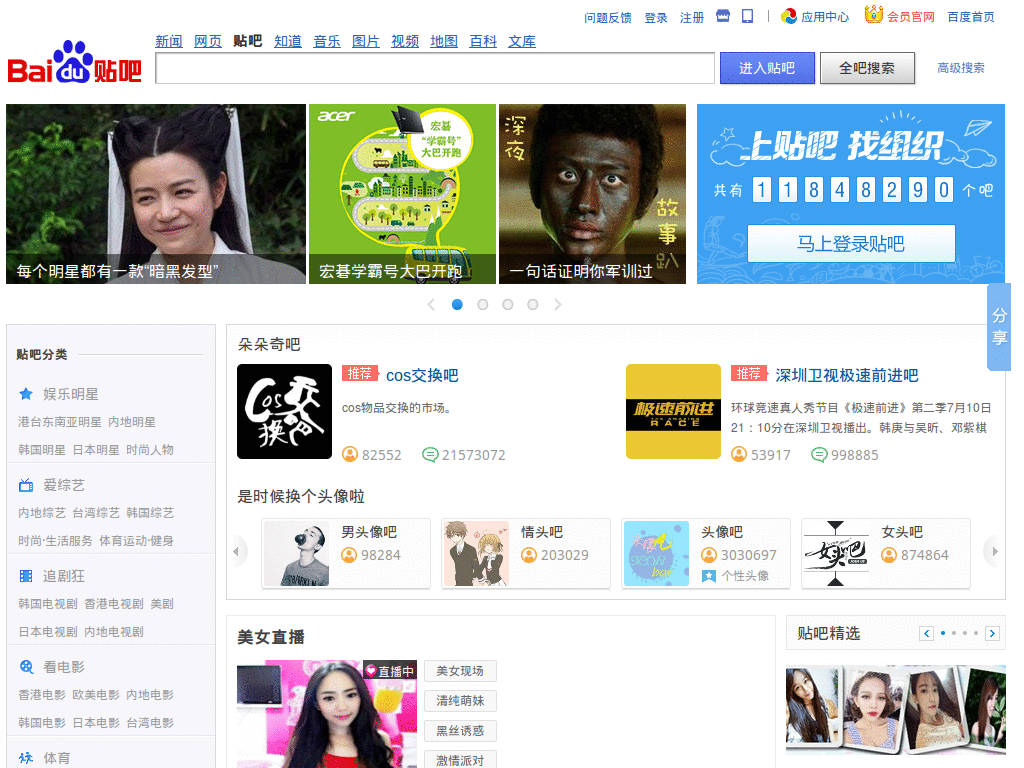Open the 新闻 nav tab
The width and height of the screenshot is (1024, 768).
click(x=168, y=41)
